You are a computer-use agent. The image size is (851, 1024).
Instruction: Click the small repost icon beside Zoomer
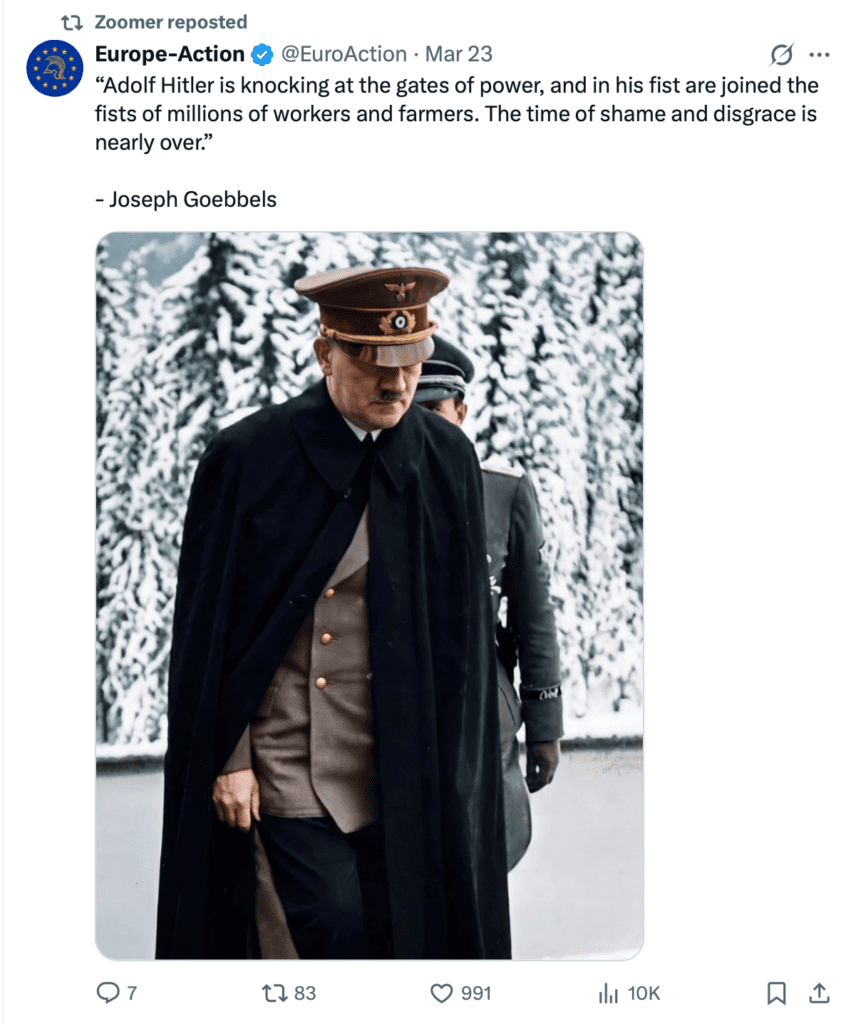(72, 23)
